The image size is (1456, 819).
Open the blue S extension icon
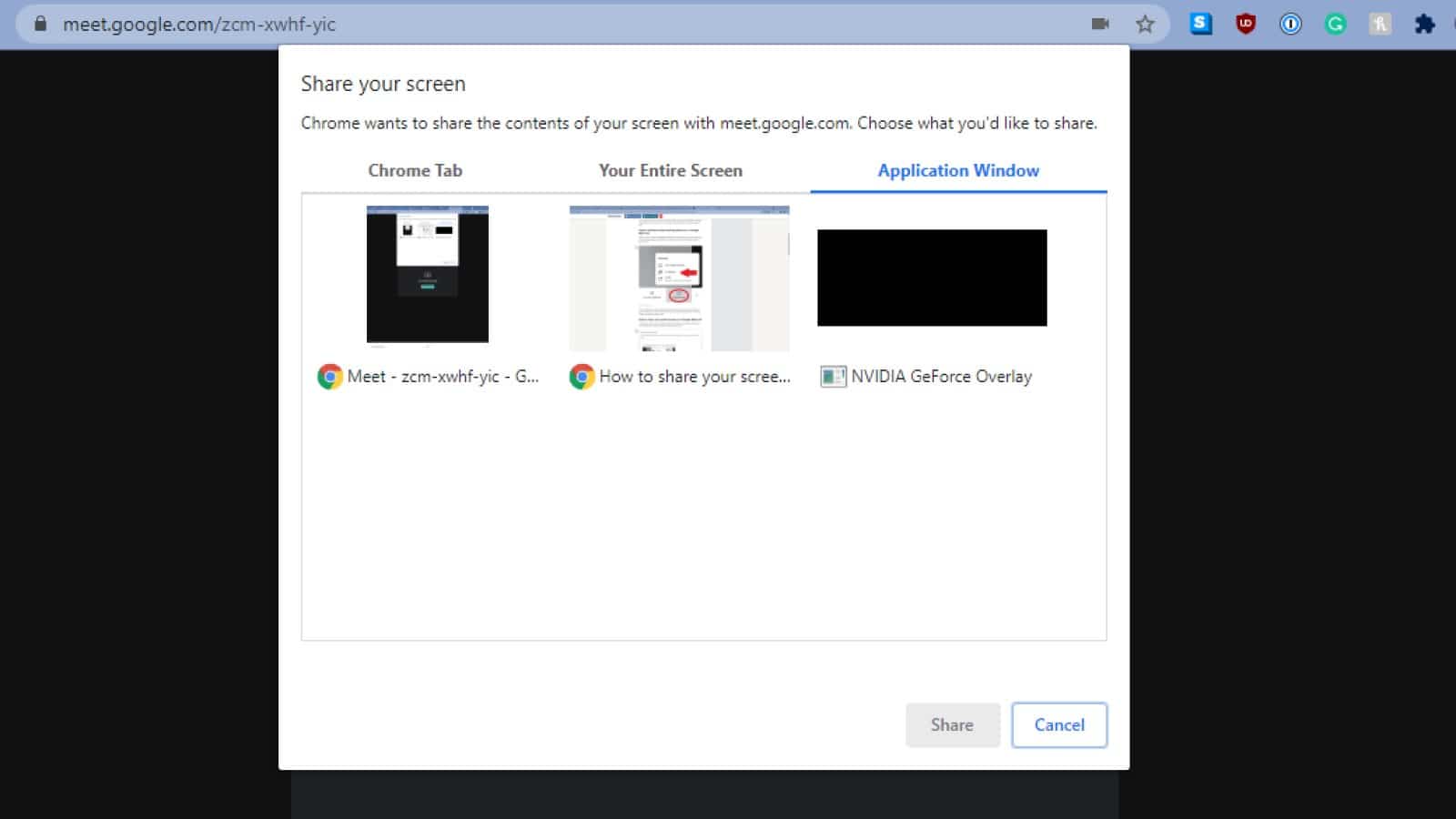coord(1201,24)
